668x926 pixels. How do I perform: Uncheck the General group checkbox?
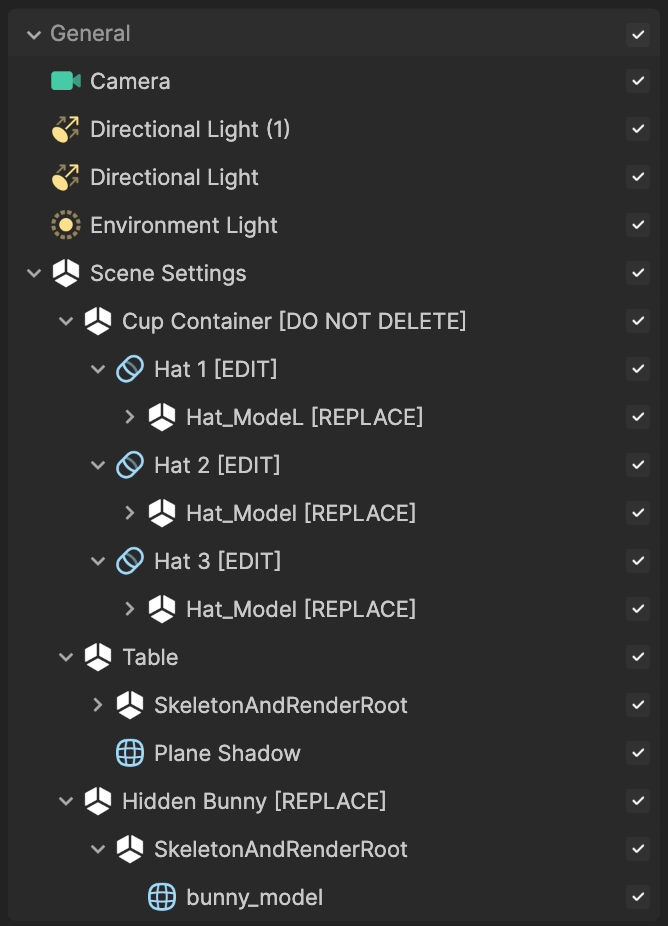pyautogui.click(x=638, y=34)
